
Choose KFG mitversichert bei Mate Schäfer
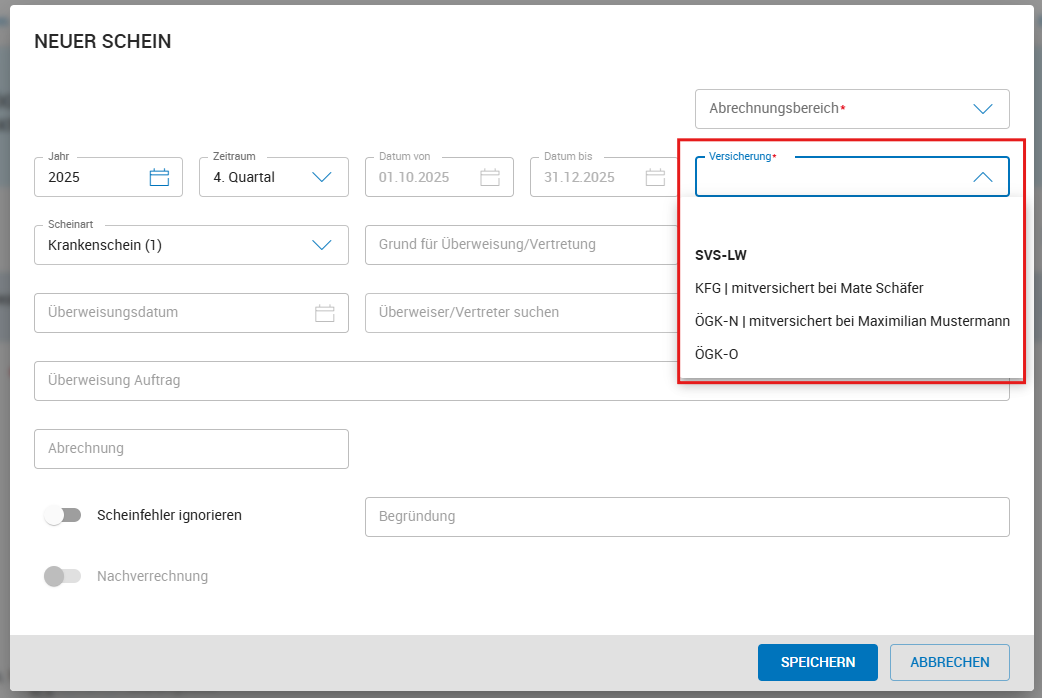(809, 288)
